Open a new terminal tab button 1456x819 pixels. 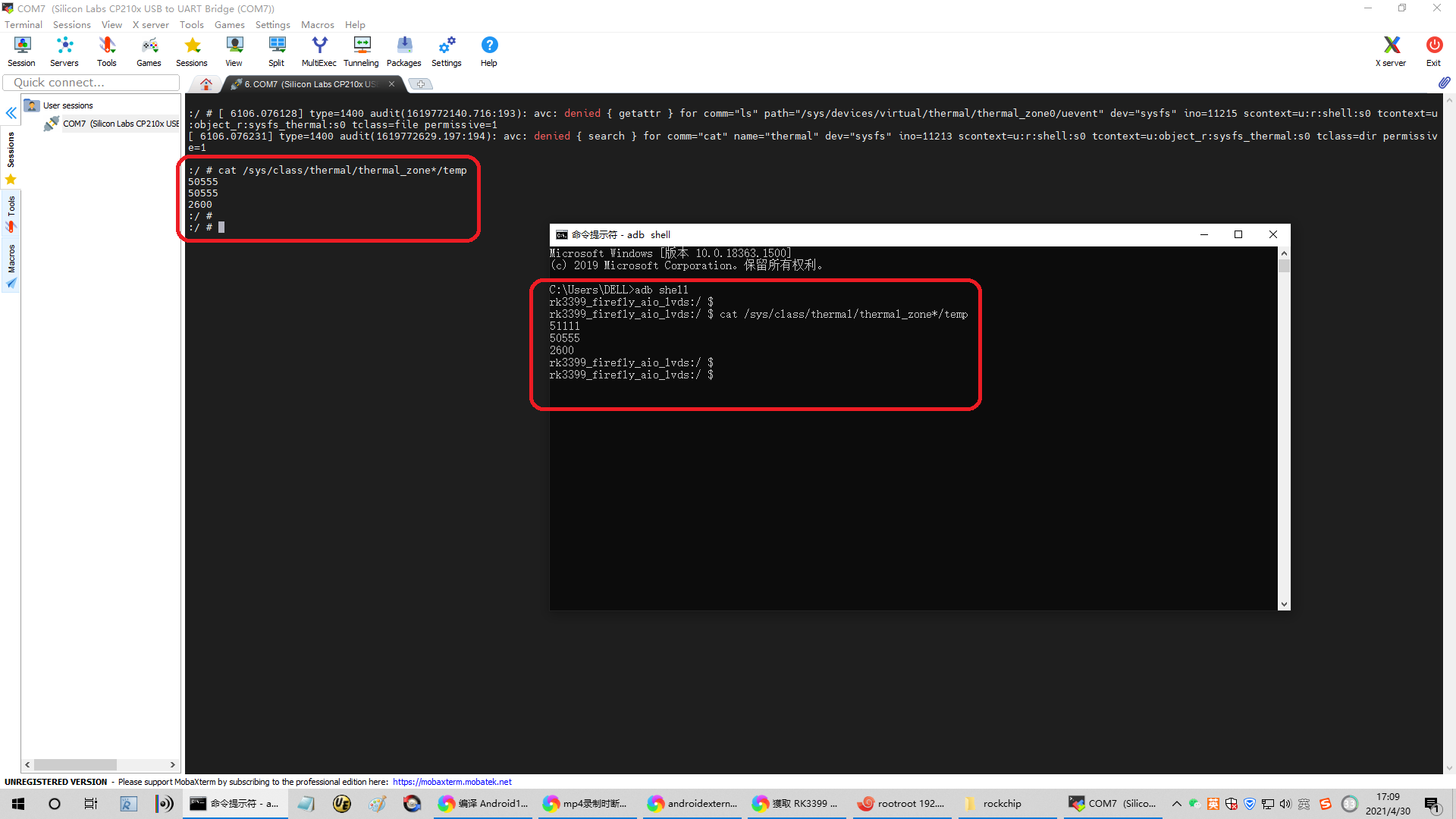pos(421,84)
